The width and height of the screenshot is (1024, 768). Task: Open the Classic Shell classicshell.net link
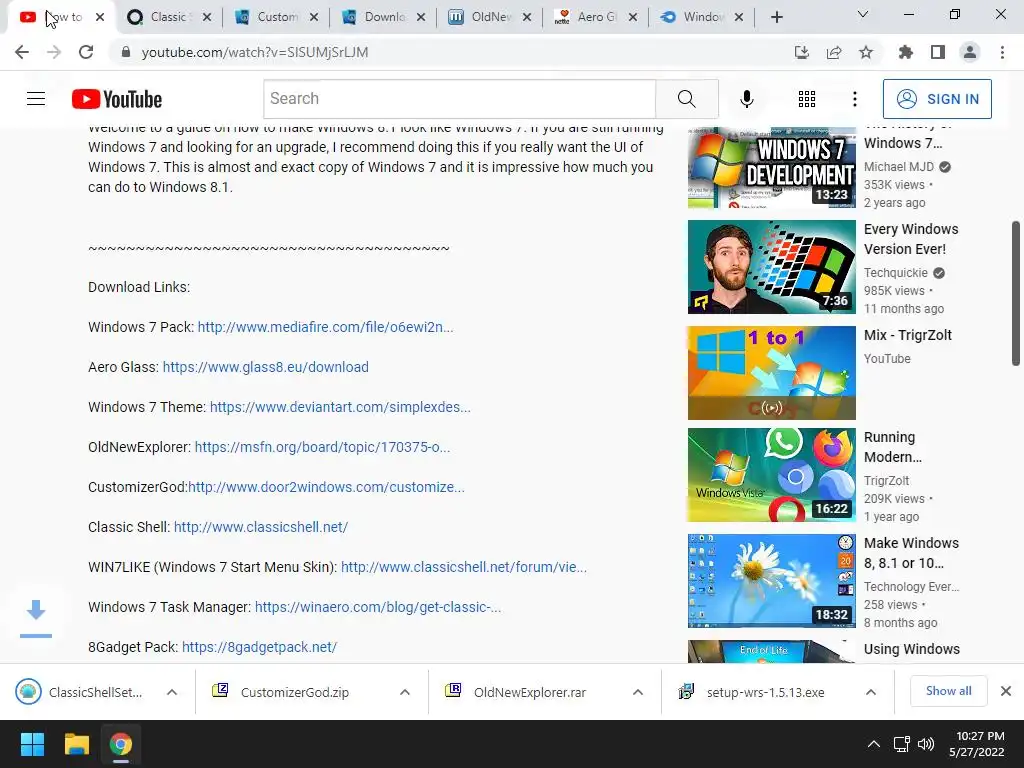tap(261, 527)
